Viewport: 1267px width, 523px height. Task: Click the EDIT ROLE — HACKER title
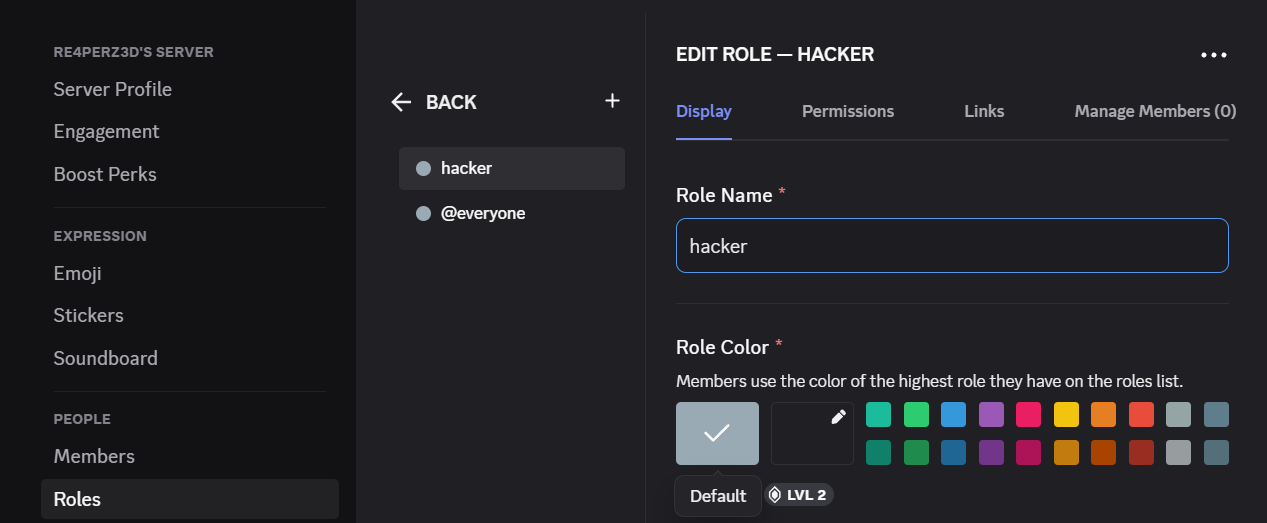pos(775,55)
